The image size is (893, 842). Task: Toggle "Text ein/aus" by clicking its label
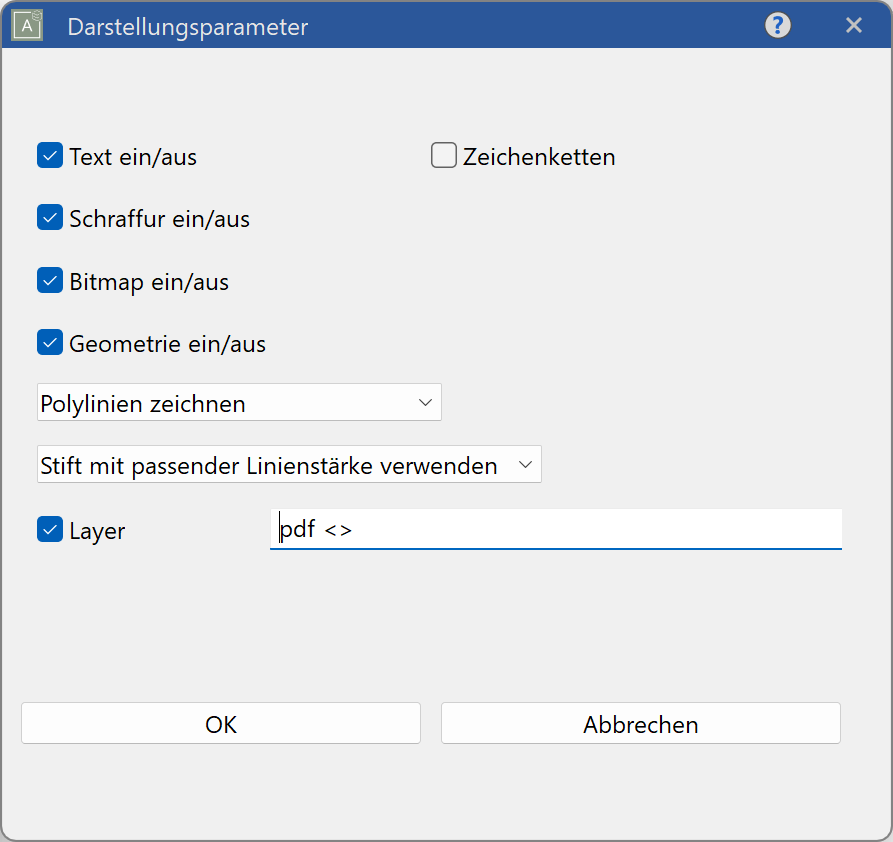tap(132, 156)
